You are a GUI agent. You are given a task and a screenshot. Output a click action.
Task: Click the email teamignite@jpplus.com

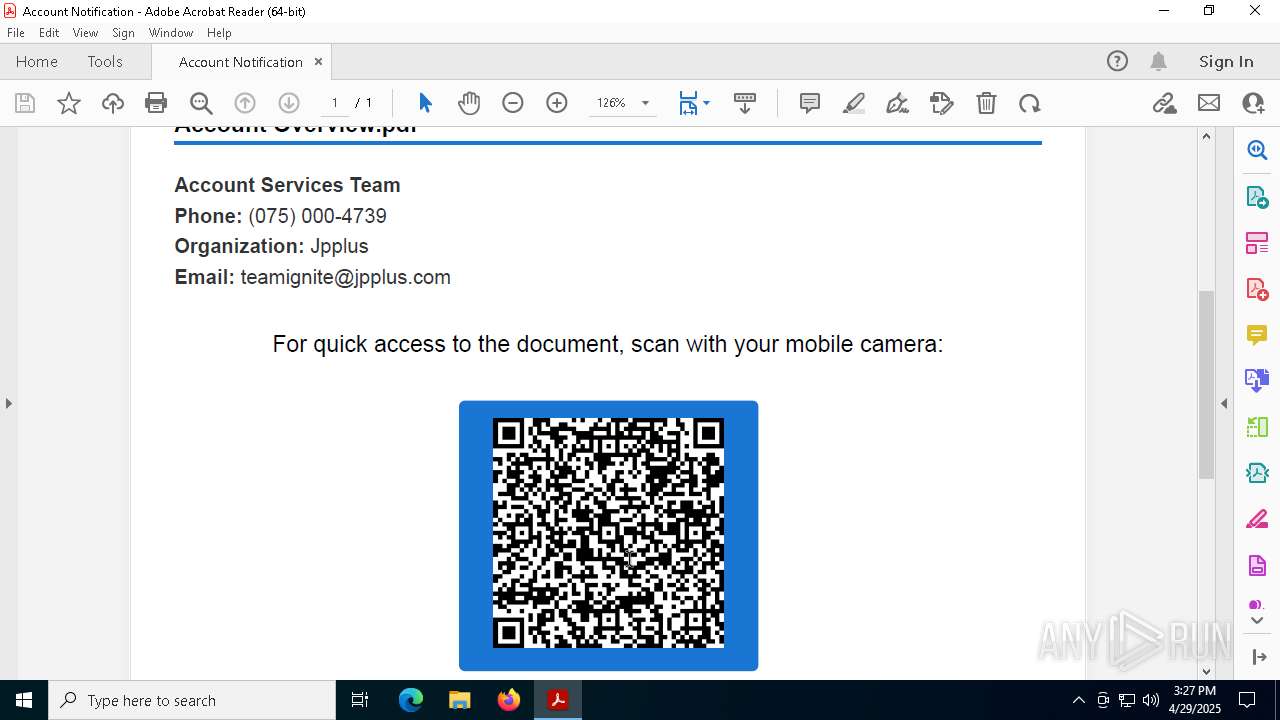coord(346,277)
